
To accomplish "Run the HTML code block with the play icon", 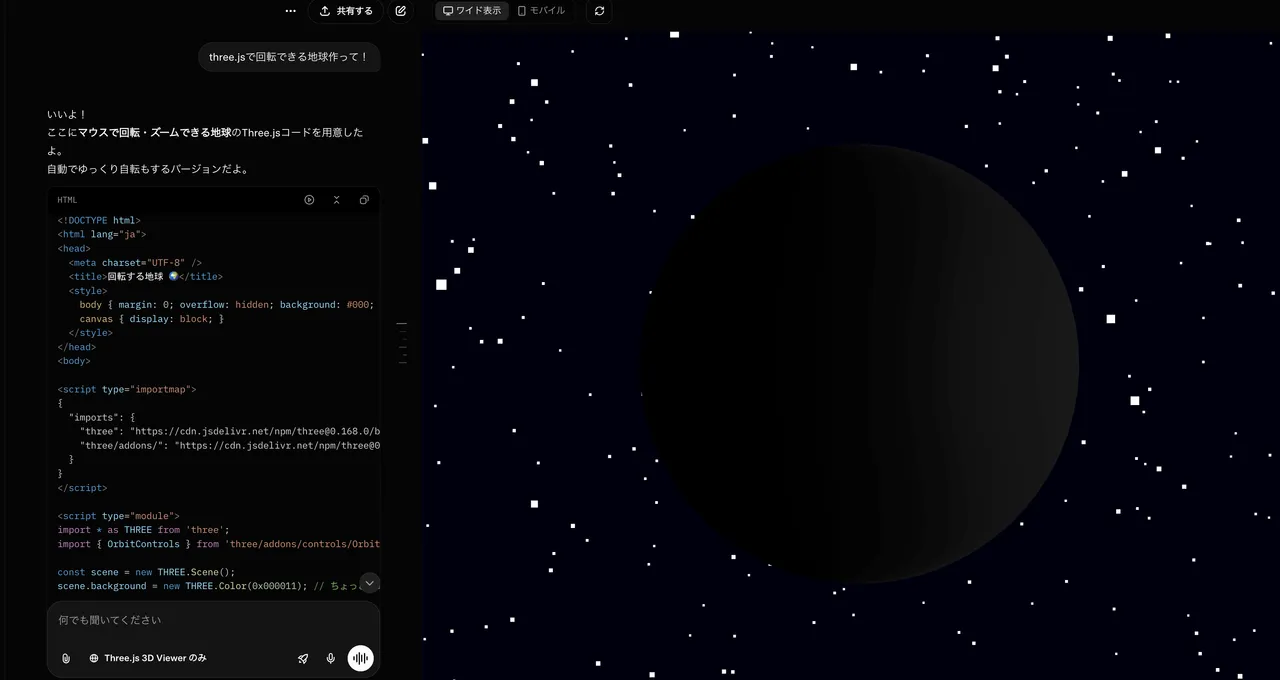I will (x=309, y=200).
